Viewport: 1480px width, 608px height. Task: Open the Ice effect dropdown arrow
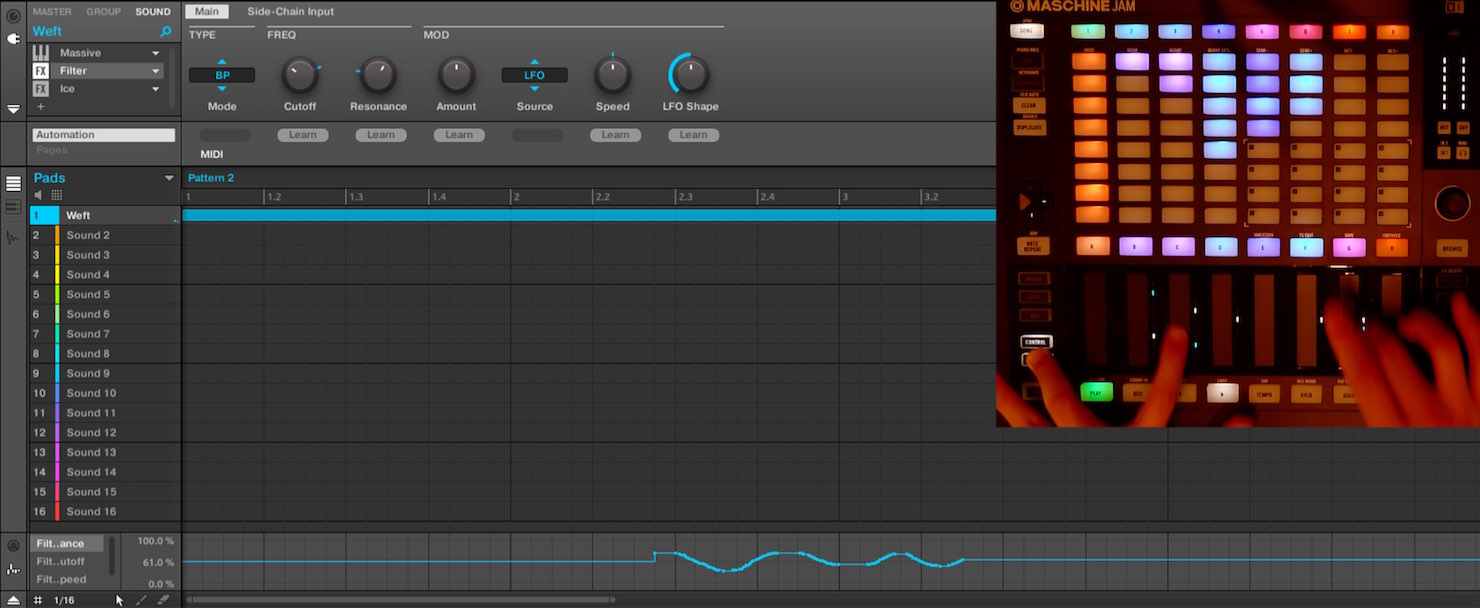(156, 89)
